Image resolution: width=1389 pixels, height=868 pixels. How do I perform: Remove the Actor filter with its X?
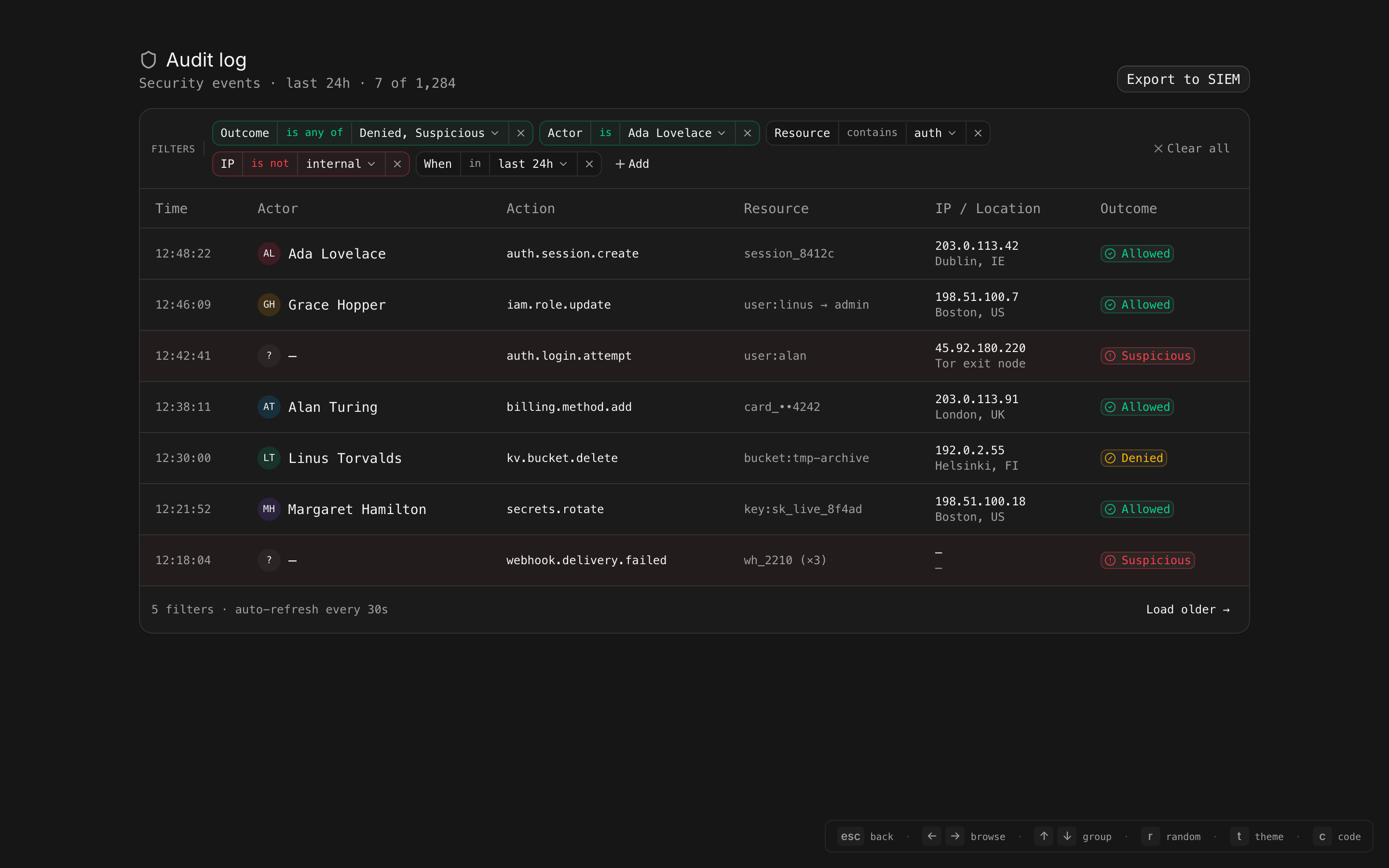747,133
